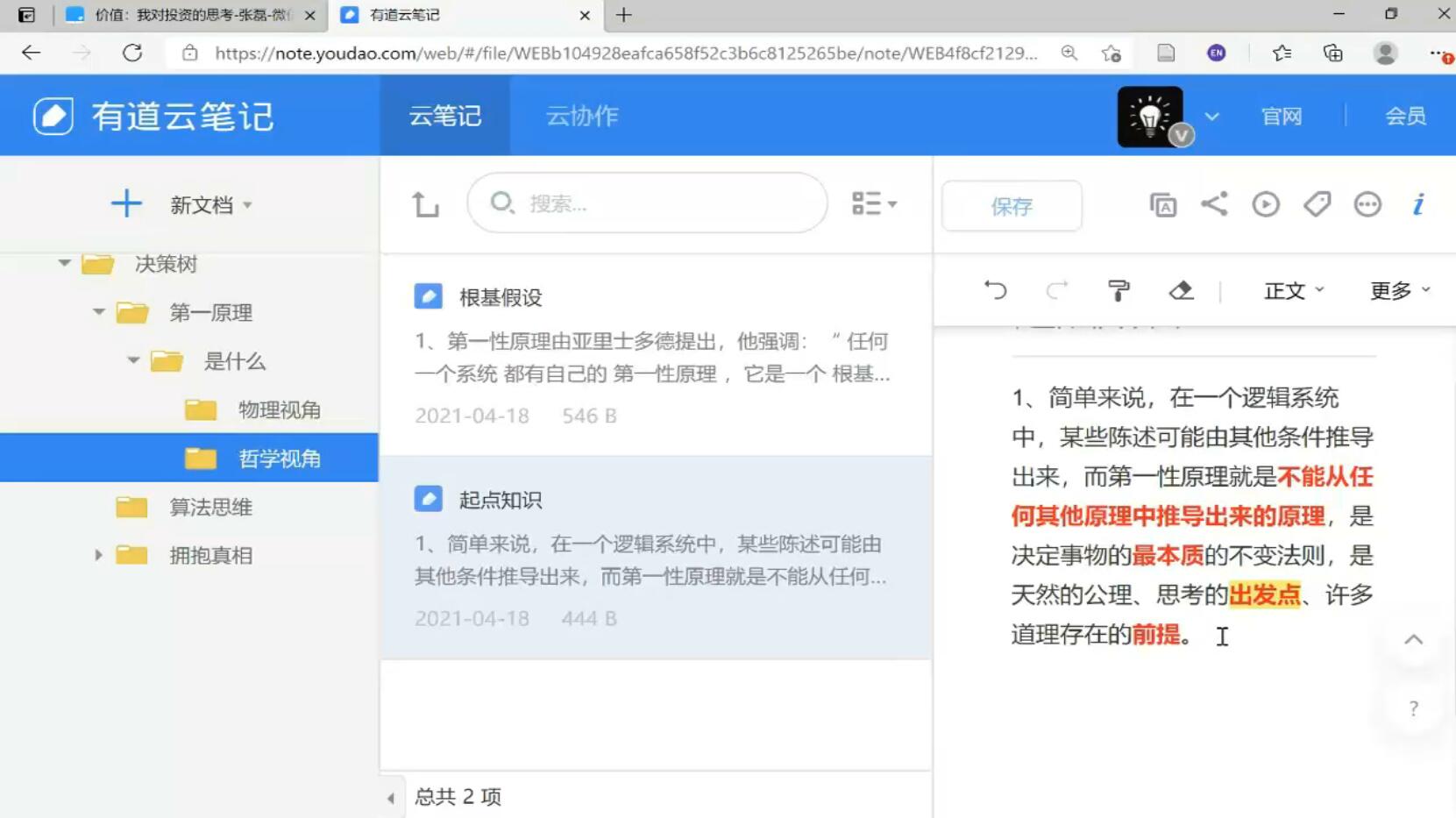The width and height of the screenshot is (1456, 818).
Task: Switch to the 云协作 tab
Action: pos(580,115)
